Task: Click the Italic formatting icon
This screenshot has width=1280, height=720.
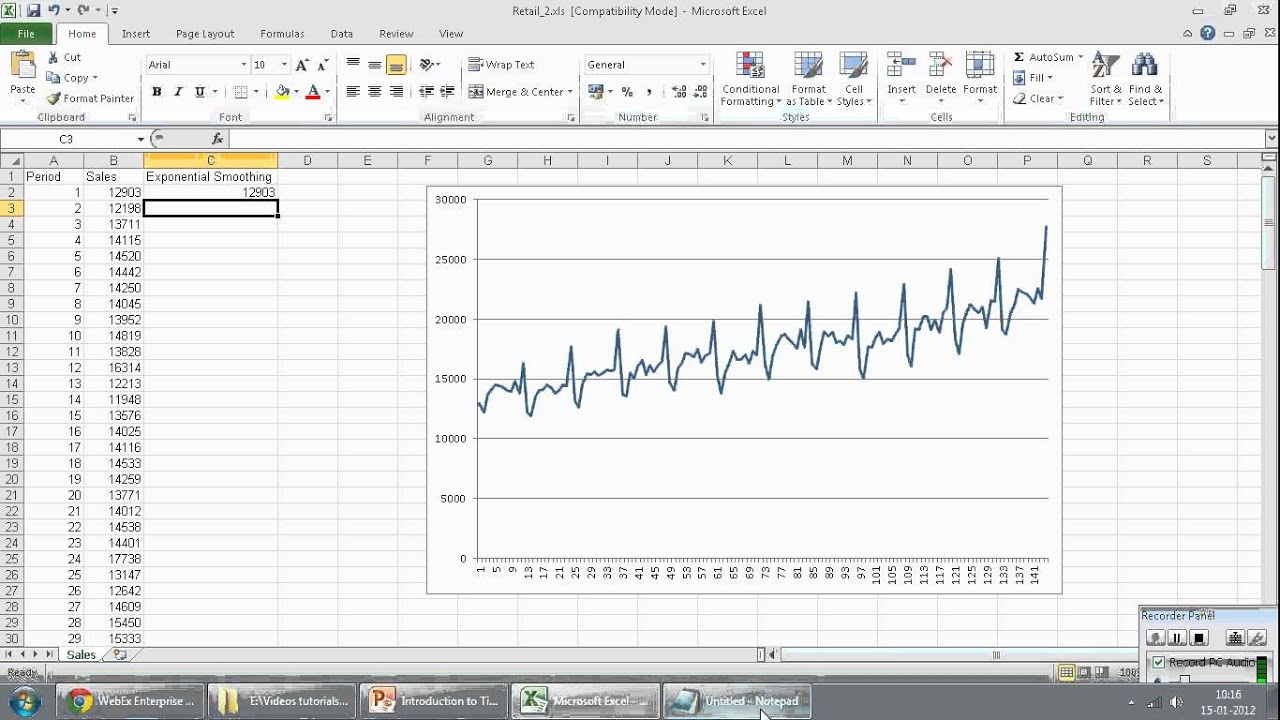Action: coord(178,92)
